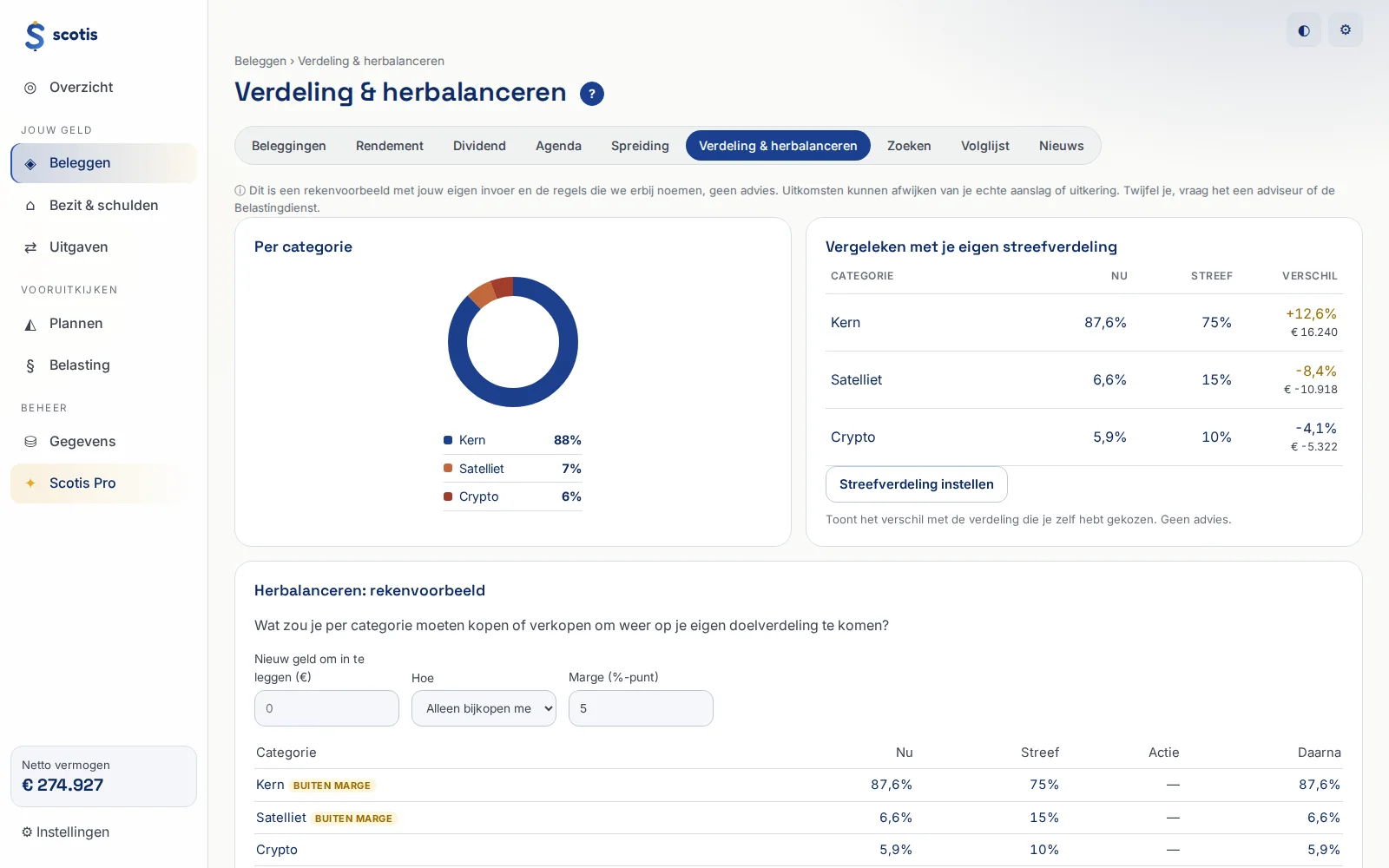
Task: Click the red Crypto legend swatch
Action: coord(448,496)
